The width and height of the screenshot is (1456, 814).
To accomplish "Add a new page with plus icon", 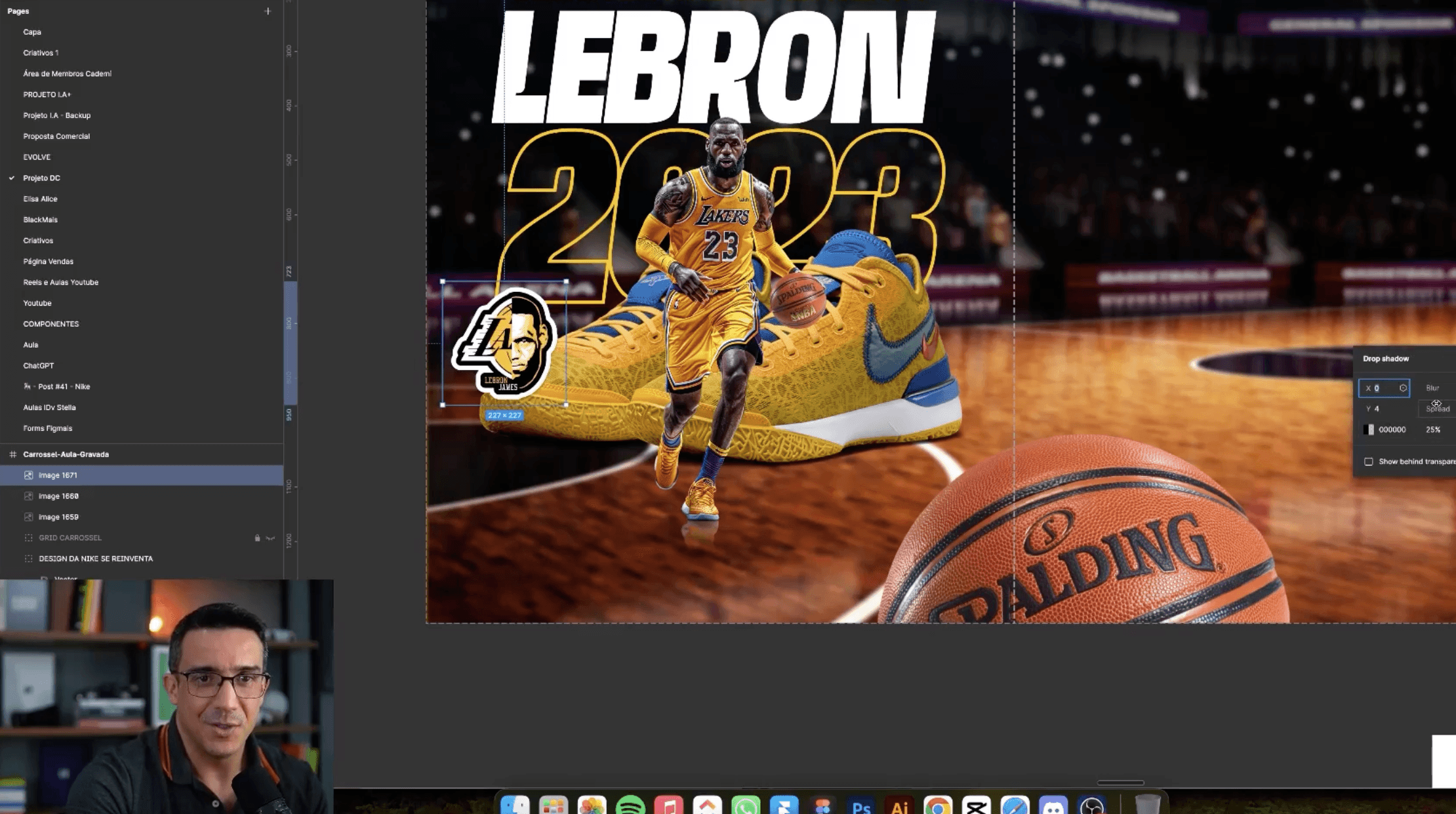I will point(268,11).
